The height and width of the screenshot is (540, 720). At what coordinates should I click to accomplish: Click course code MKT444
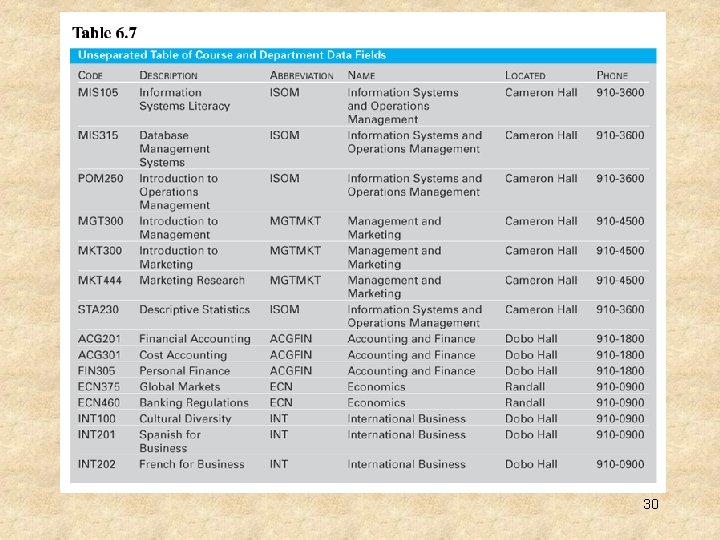click(100, 280)
